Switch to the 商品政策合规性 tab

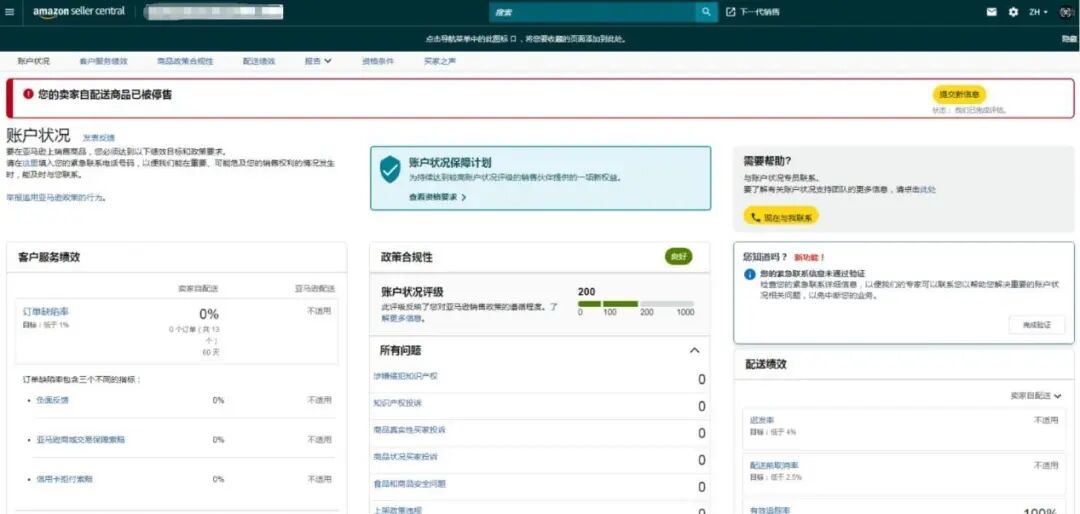pos(185,61)
